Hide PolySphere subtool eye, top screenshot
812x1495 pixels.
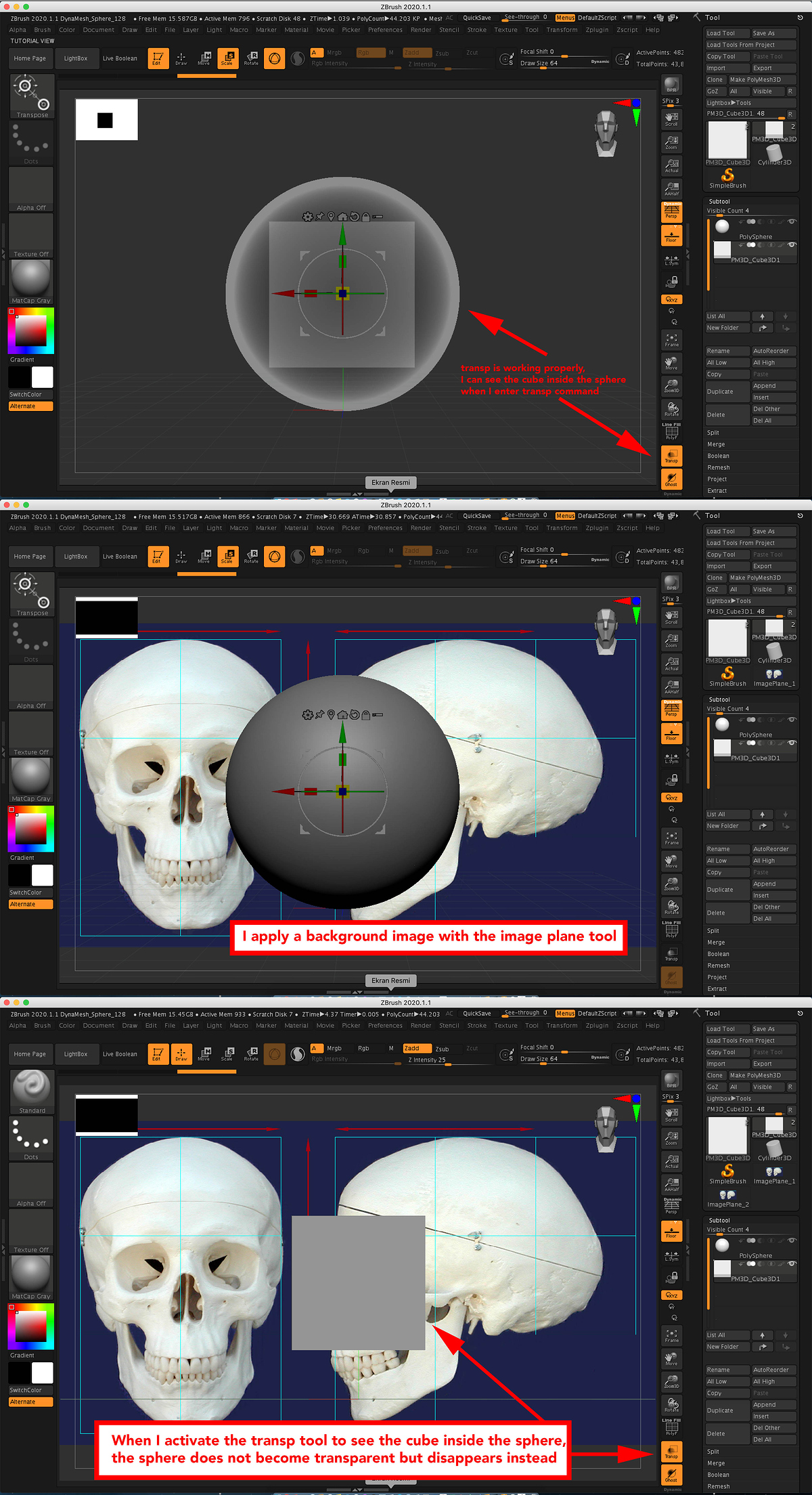pos(791,221)
